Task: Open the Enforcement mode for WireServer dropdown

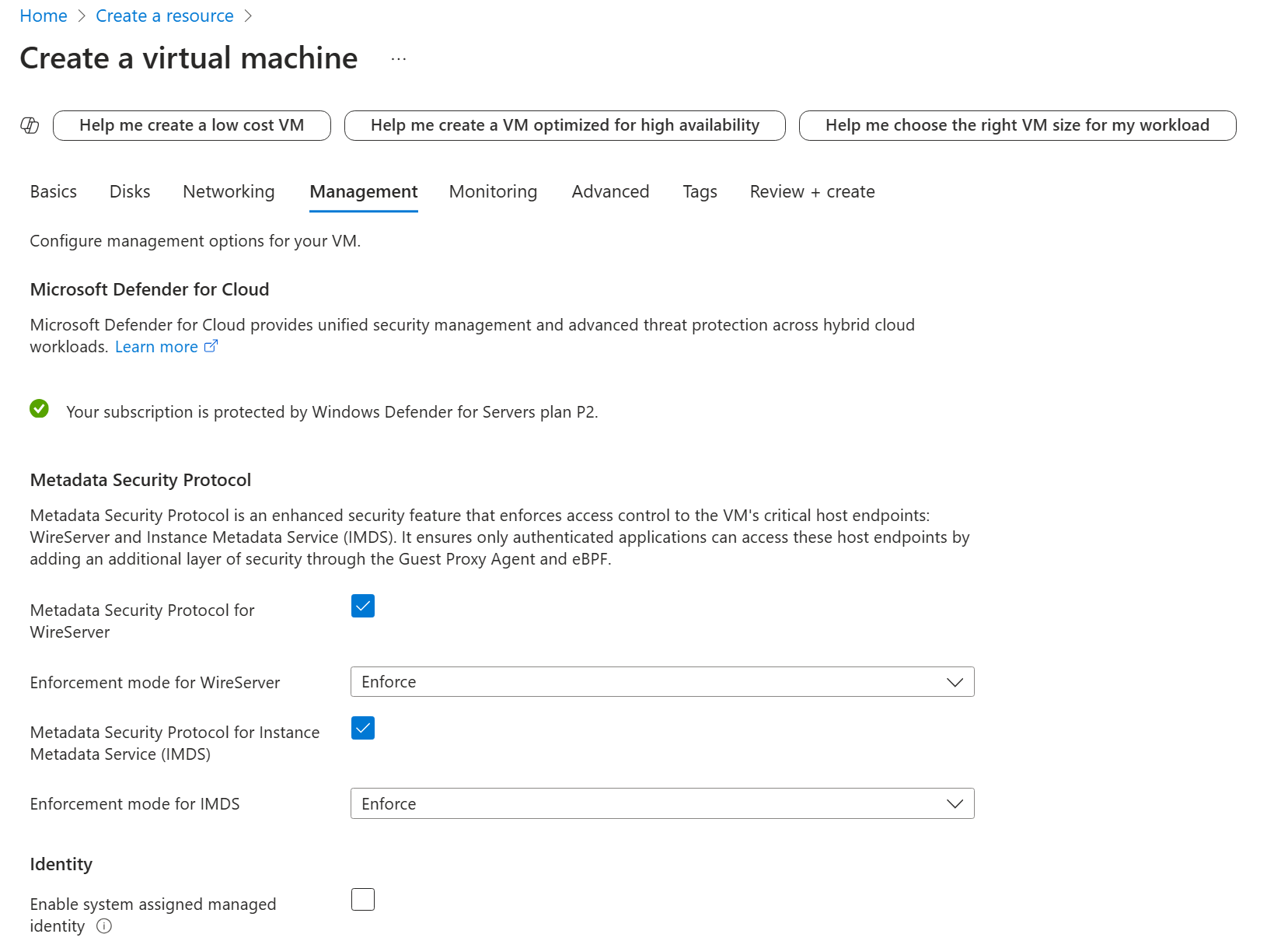Action: [661, 681]
